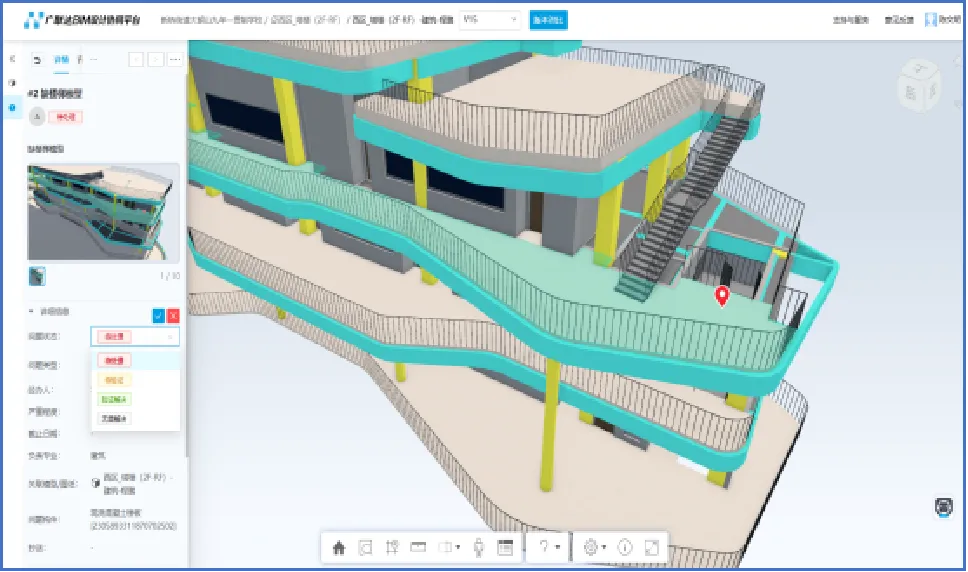Open the associated model drawing link text
968x572 pixels.
(137, 484)
